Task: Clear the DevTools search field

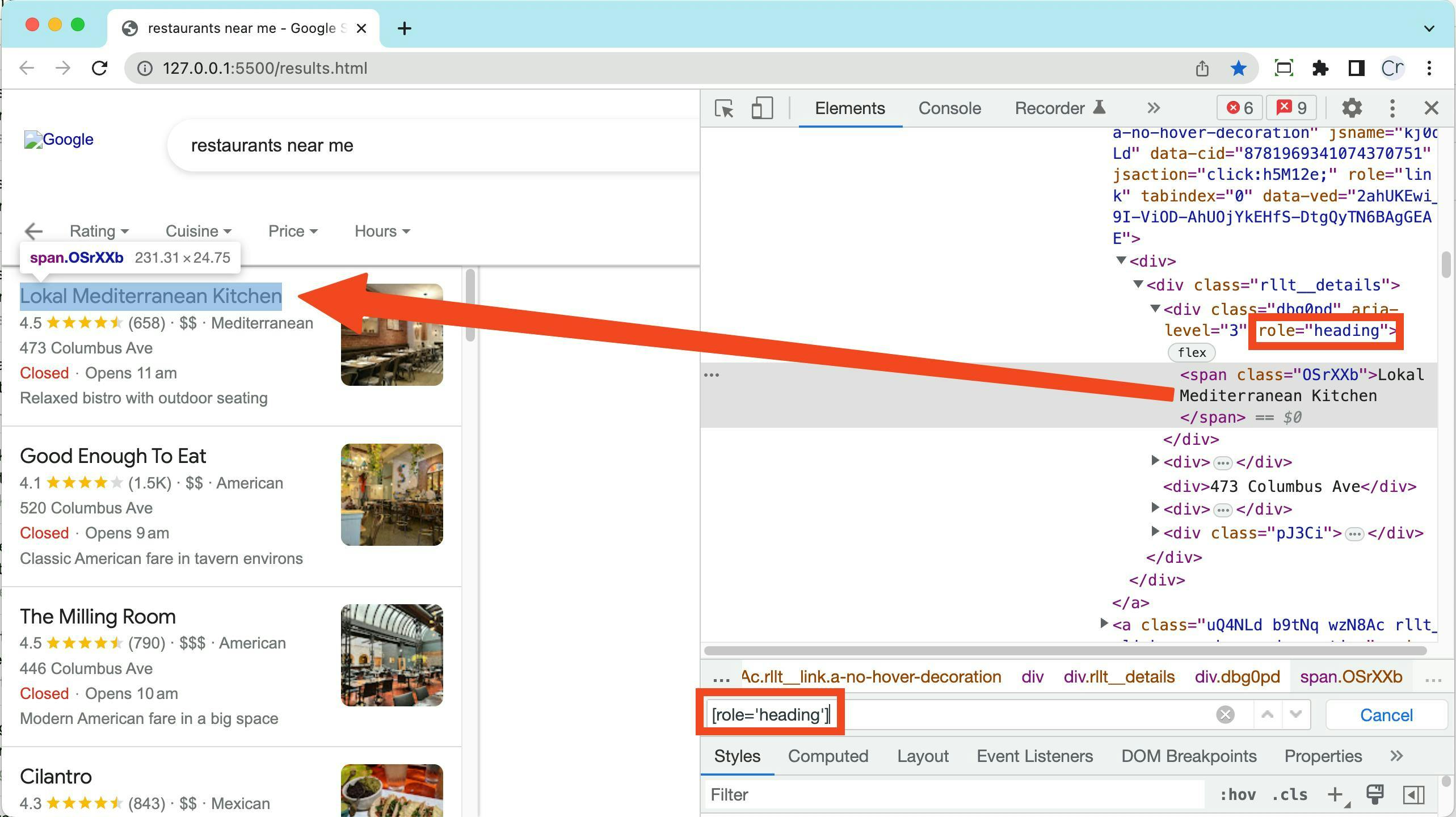Action: click(1225, 714)
